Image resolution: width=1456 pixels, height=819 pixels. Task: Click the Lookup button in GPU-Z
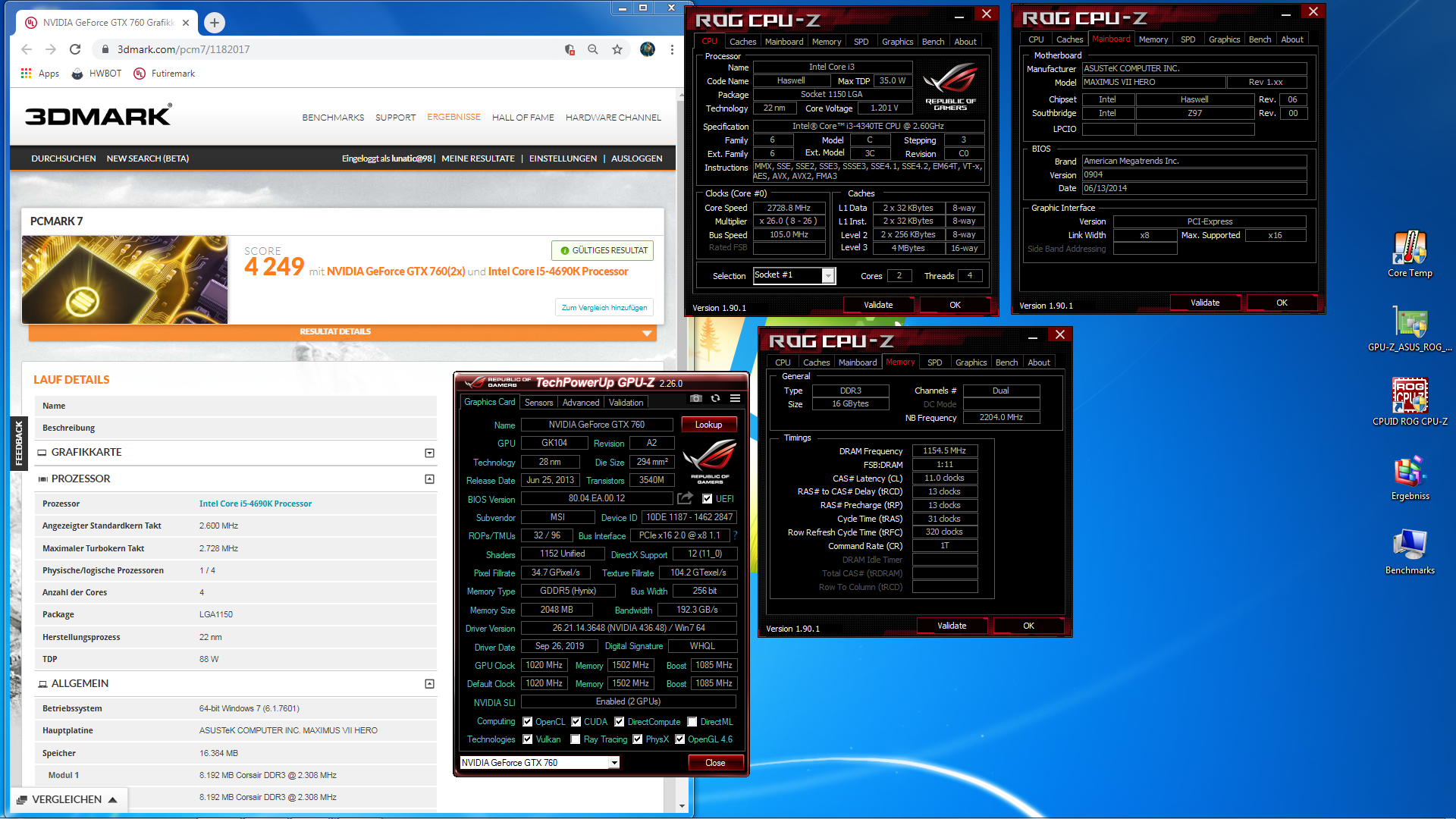point(708,425)
